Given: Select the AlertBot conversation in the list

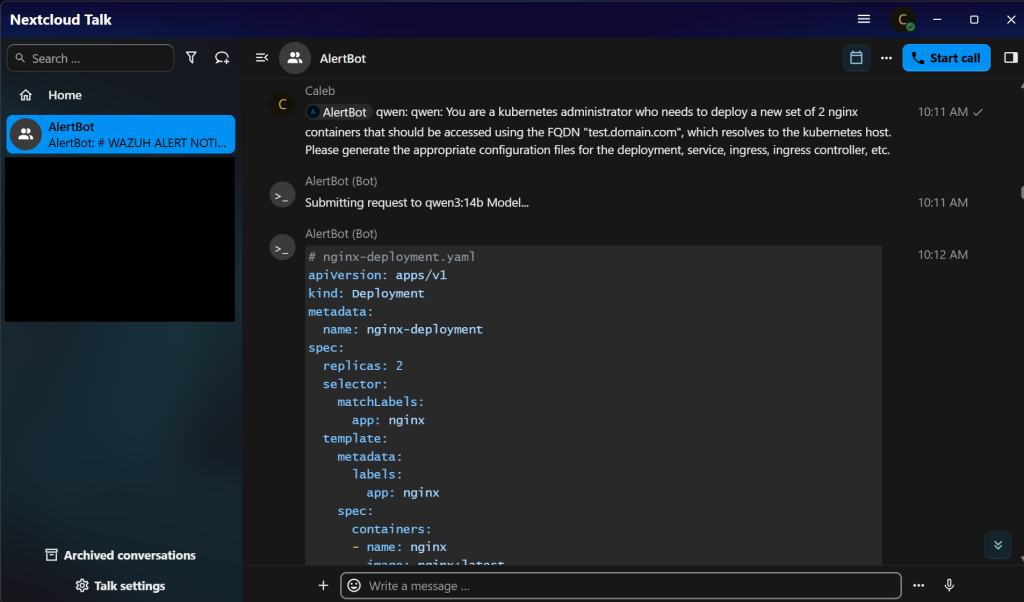Looking at the screenshot, I should click(x=120, y=135).
